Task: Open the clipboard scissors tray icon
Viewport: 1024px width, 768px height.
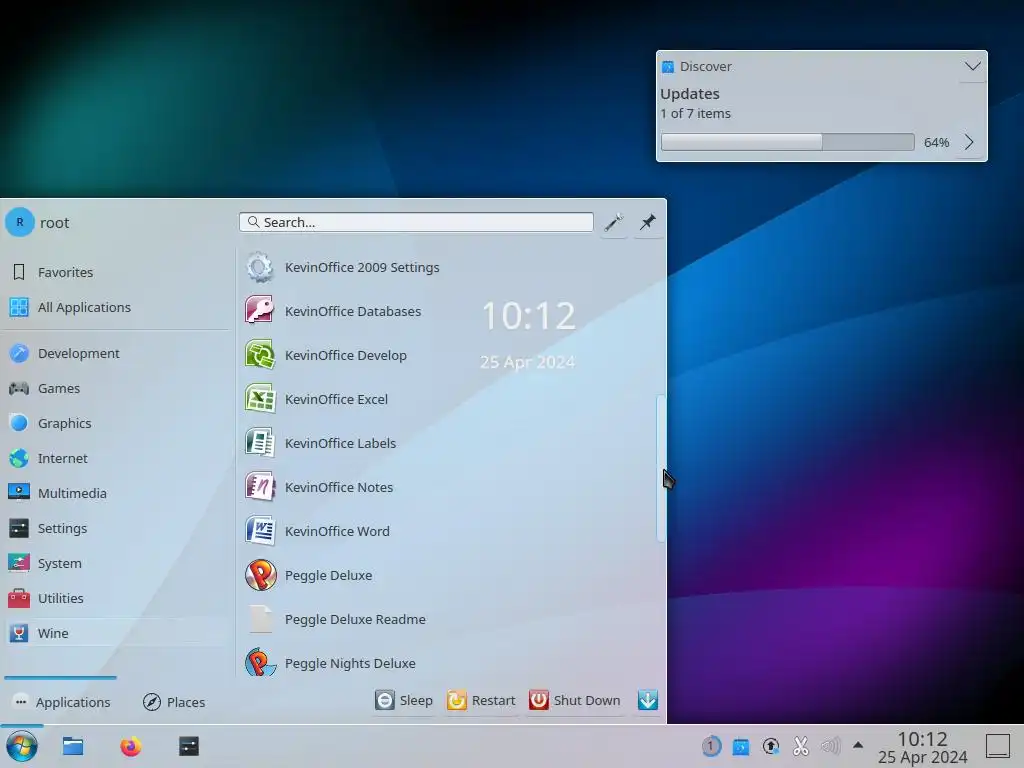Action: point(801,746)
